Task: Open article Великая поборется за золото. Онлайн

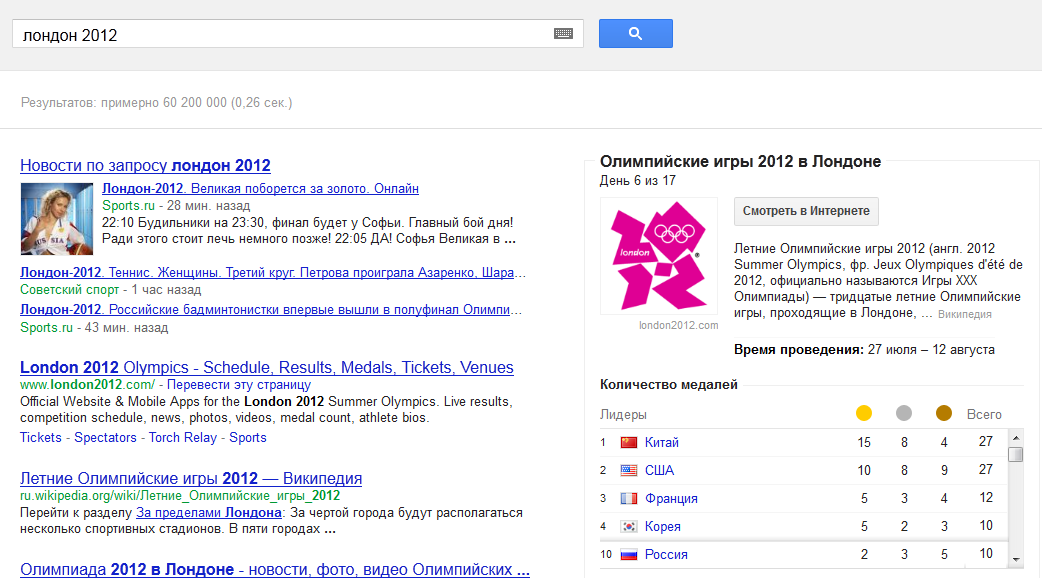Action: [260, 189]
